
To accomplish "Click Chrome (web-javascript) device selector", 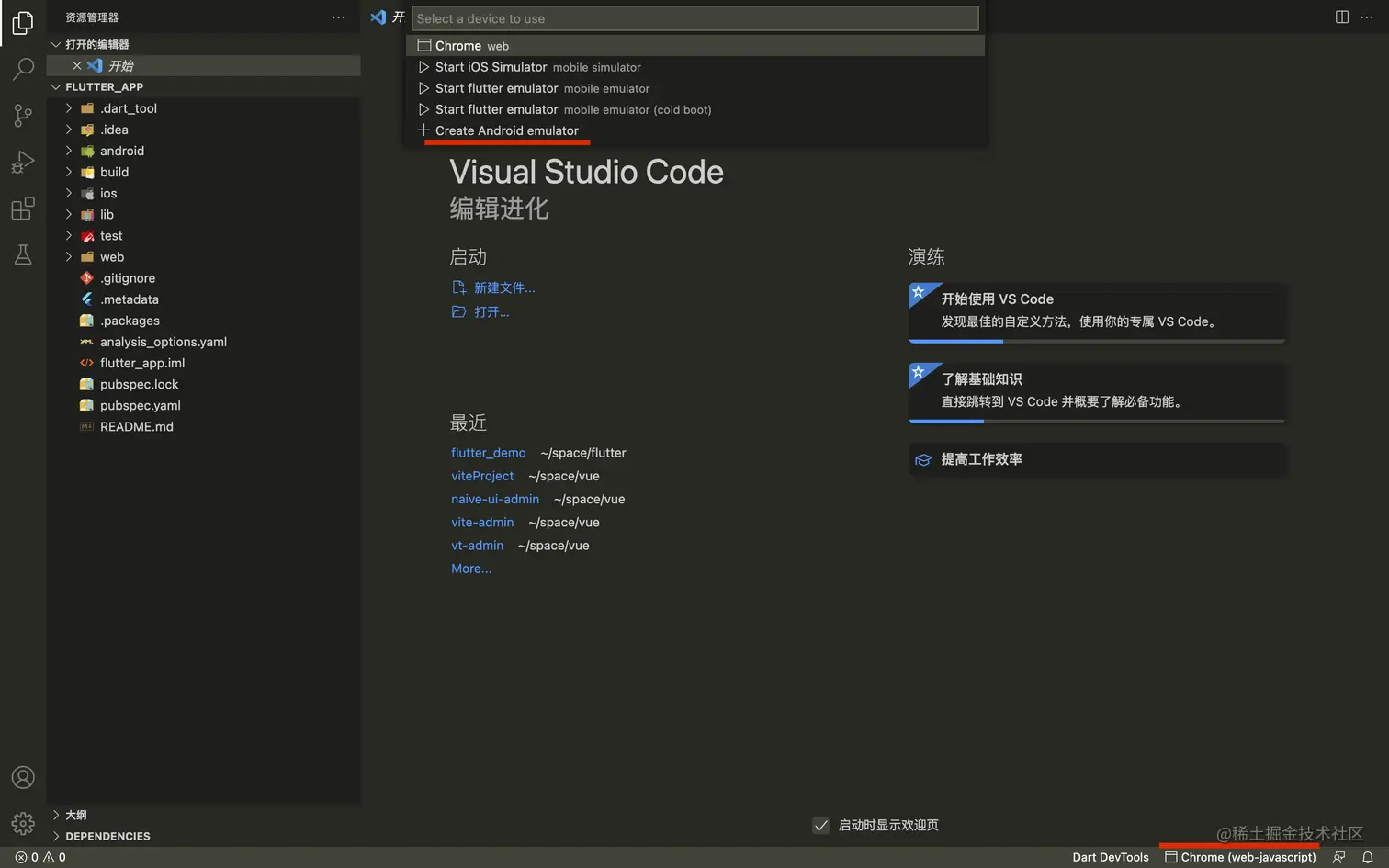I will 1241,857.
